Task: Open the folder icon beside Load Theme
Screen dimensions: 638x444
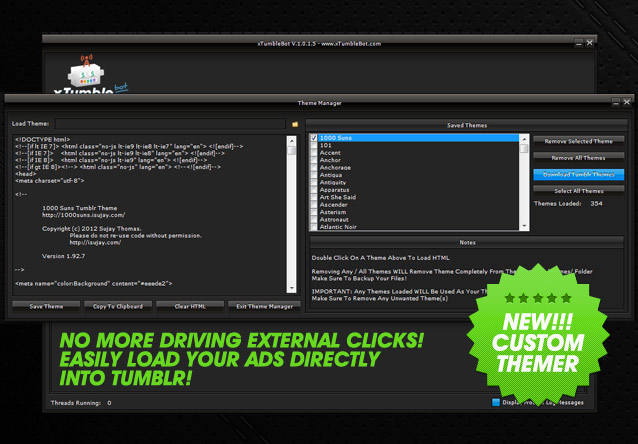Action: click(x=295, y=124)
